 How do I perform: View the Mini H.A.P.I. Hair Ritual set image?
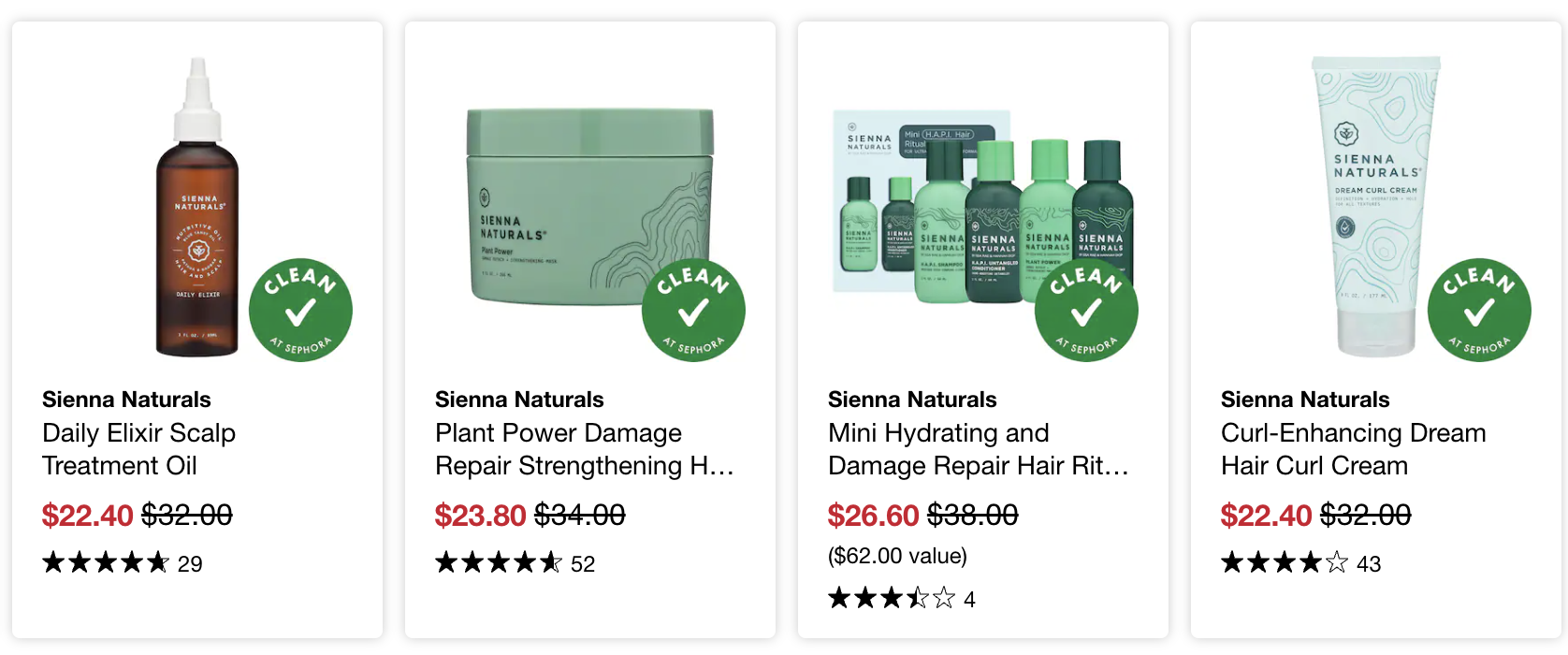pyautogui.click(x=982, y=208)
